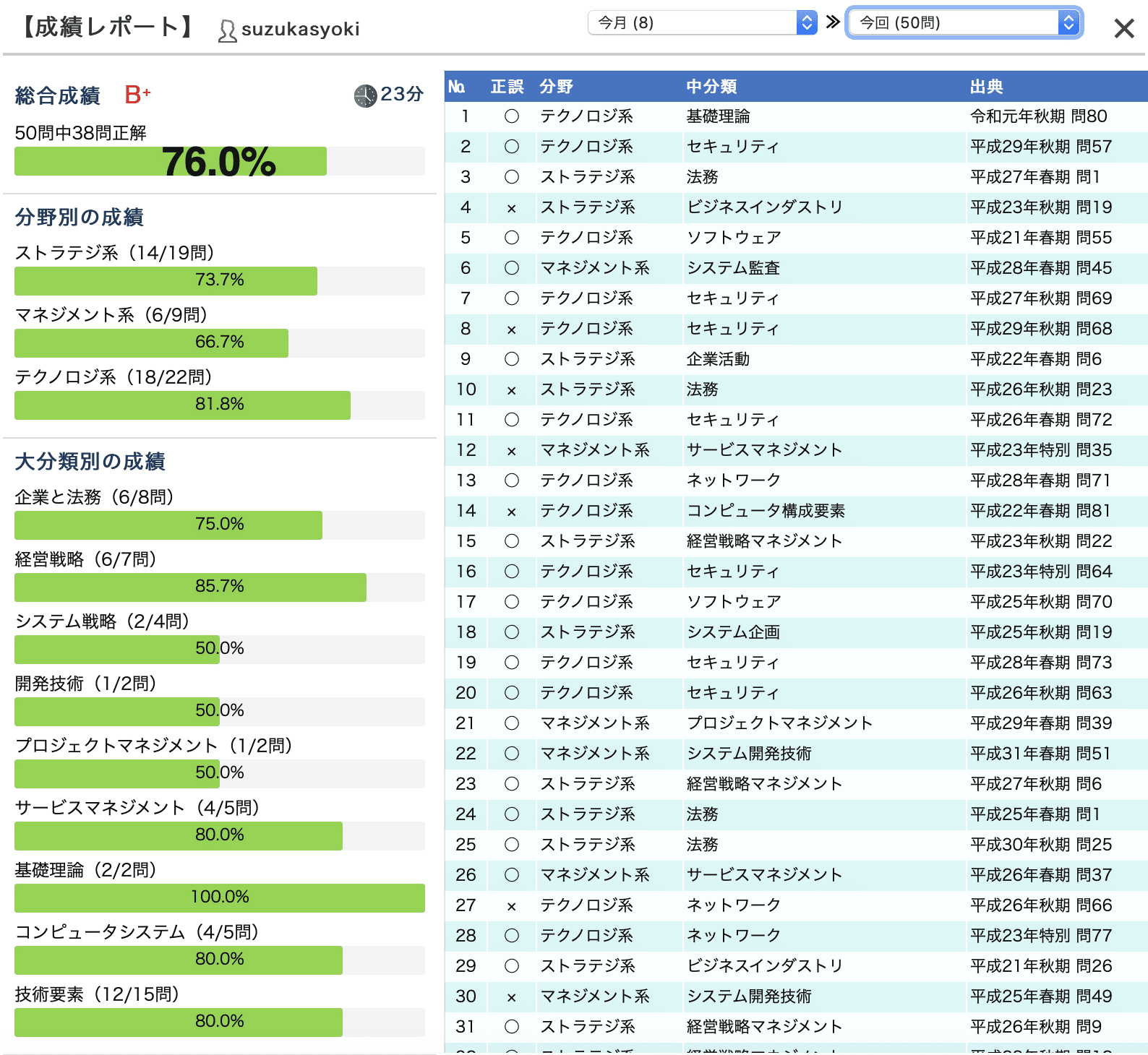Viewport: 1148px width, 1055px height.
Task: Open source 平成28年春期 問45
Action: tap(1041, 268)
